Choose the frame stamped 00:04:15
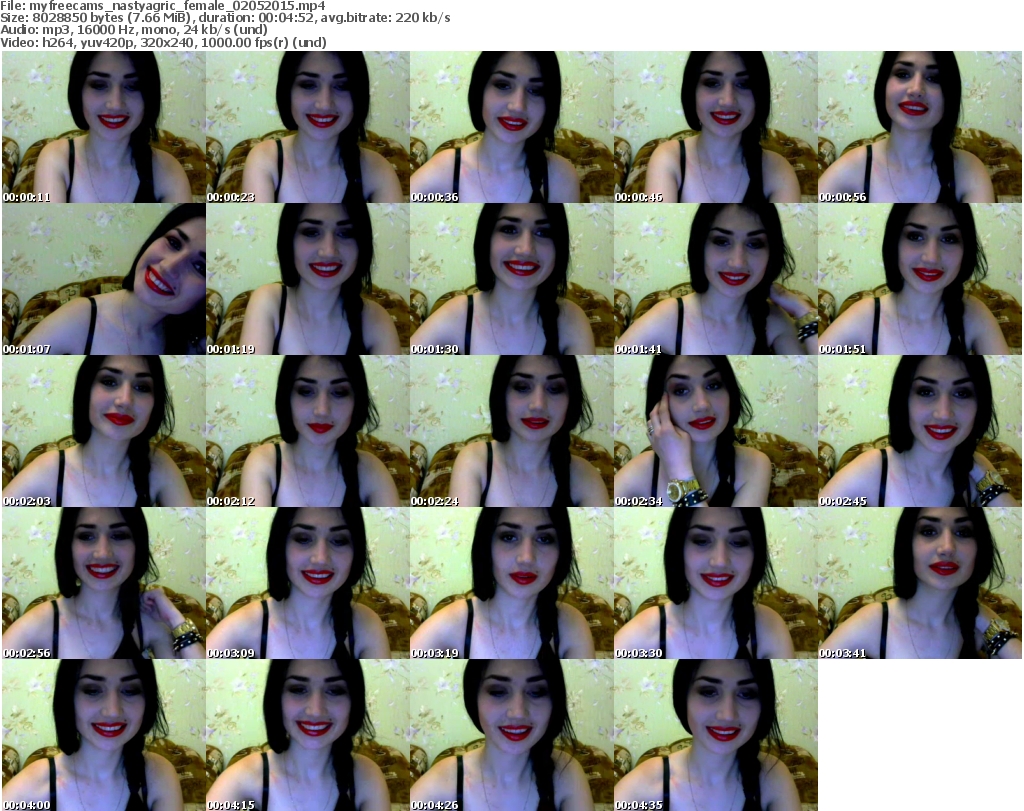This screenshot has width=1024, height=811. click(x=308, y=735)
